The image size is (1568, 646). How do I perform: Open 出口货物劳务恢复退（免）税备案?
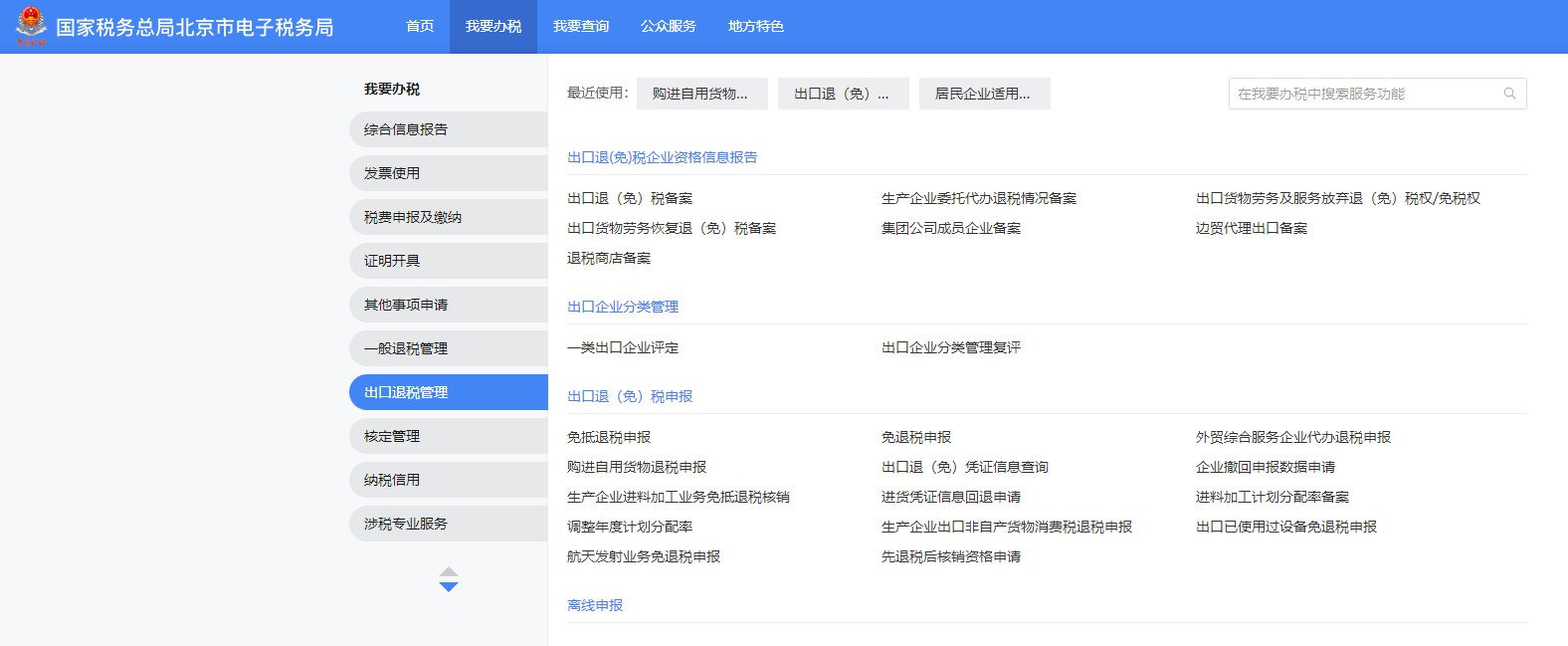point(672,228)
